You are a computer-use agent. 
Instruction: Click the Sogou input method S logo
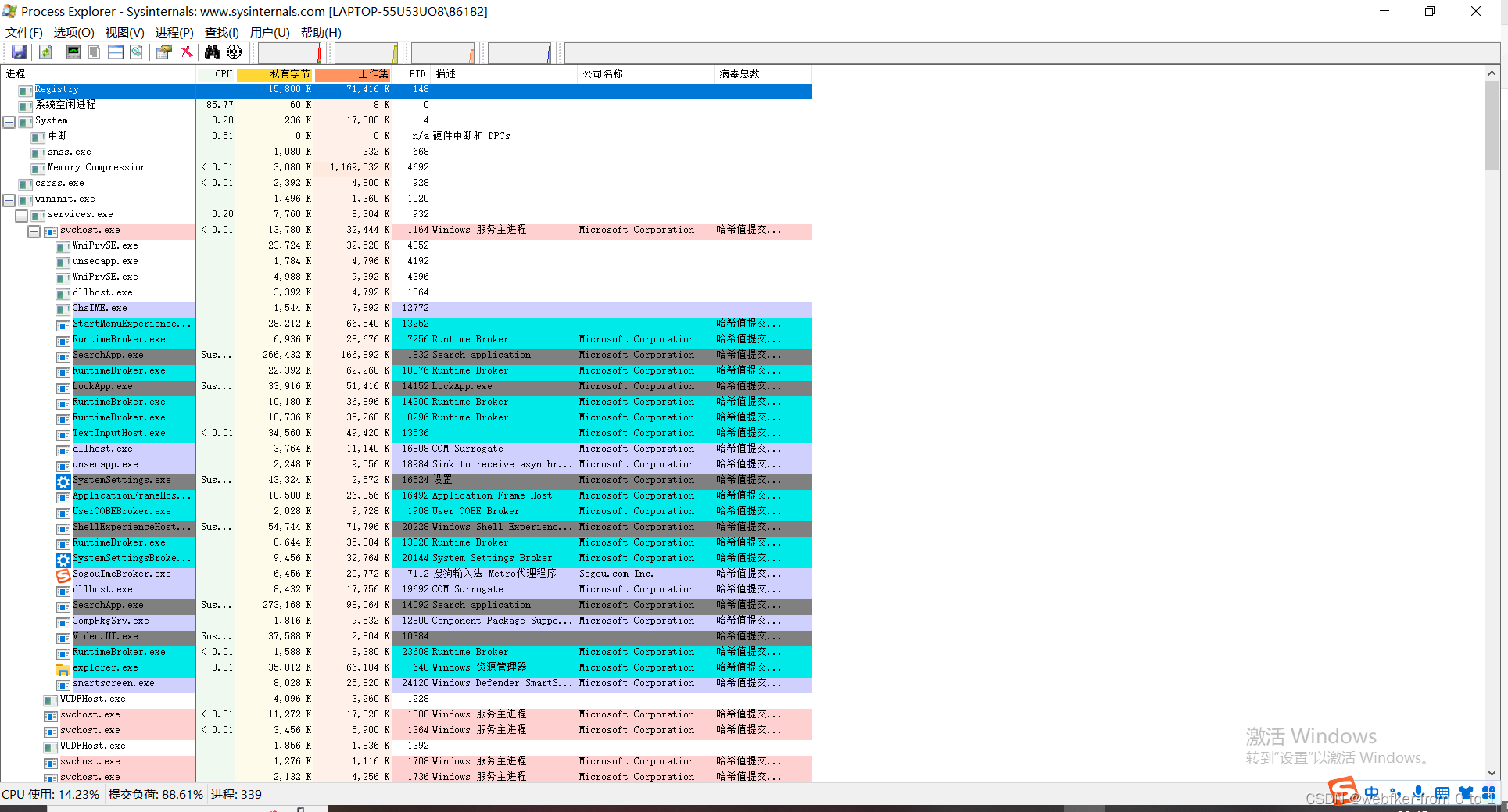tap(1343, 790)
